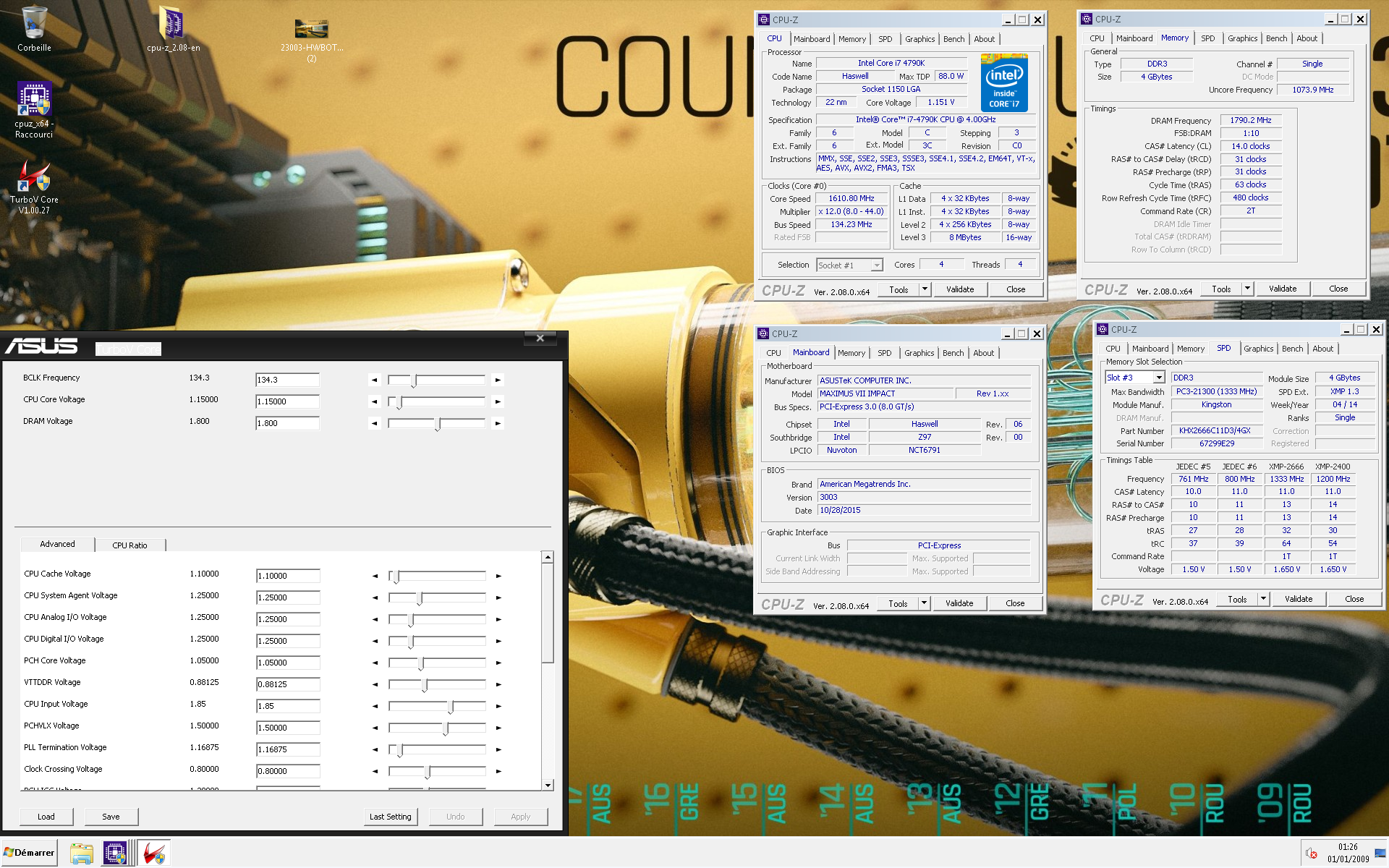Screen dimensions: 1389x868
Task: Decrease CPU Core Voltage with the left arrow
Action: (x=374, y=401)
